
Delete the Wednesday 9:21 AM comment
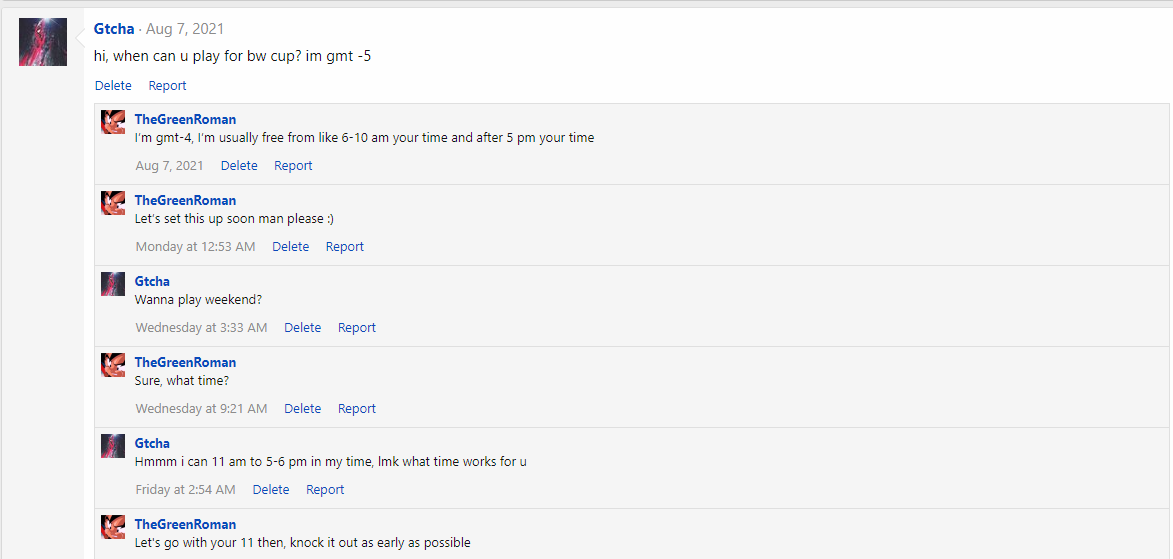302,409
